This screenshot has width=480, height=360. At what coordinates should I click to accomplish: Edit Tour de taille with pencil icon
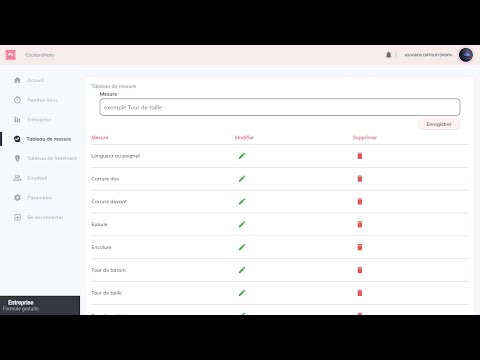click(242, 293)
